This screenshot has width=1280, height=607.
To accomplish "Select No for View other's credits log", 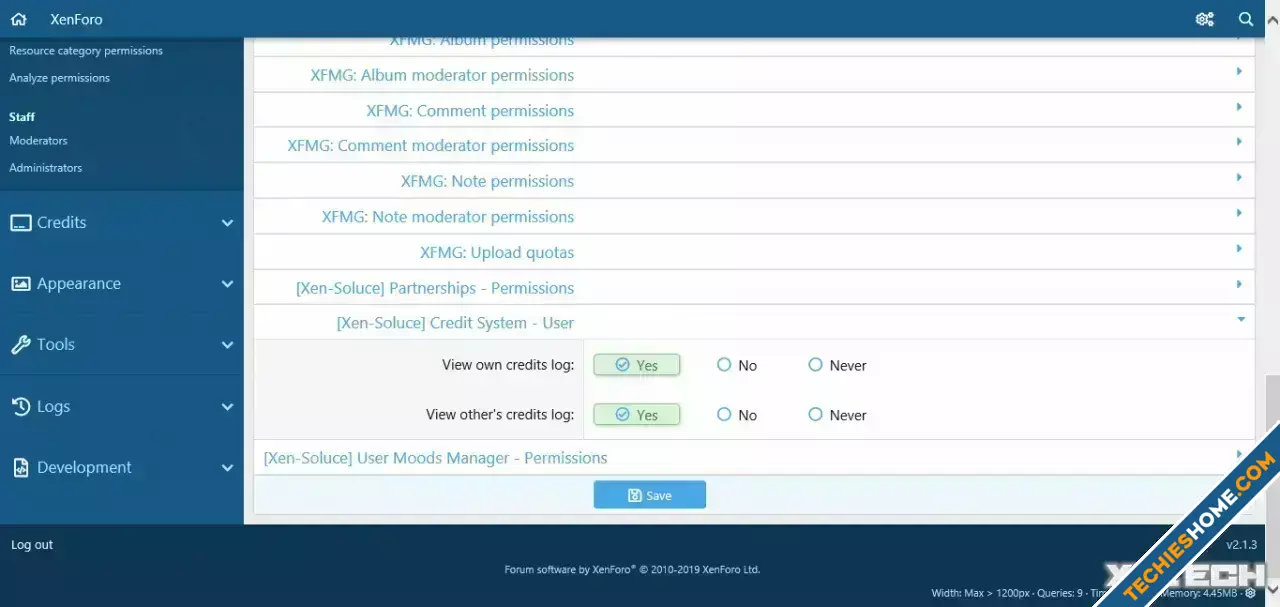I will pyautogui.click(x=737, y=415).
